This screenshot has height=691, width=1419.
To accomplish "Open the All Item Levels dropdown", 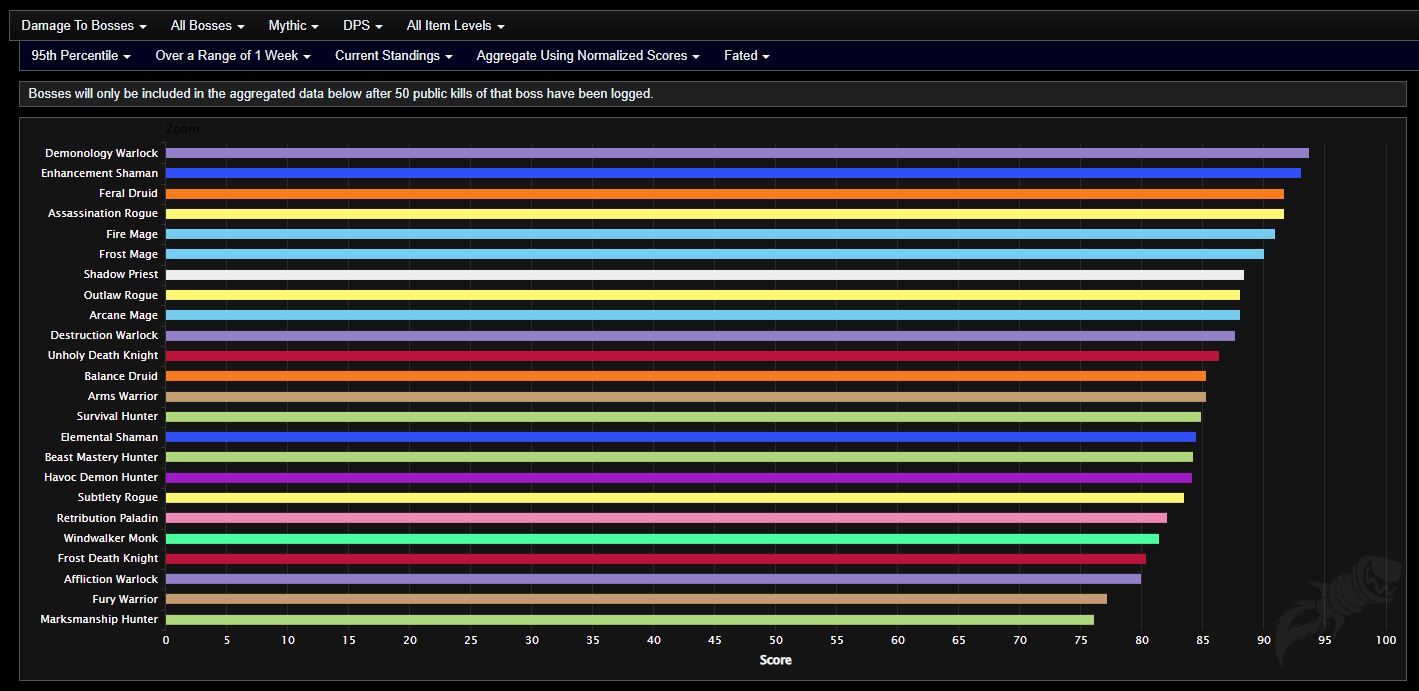I will tap(455, 25).
